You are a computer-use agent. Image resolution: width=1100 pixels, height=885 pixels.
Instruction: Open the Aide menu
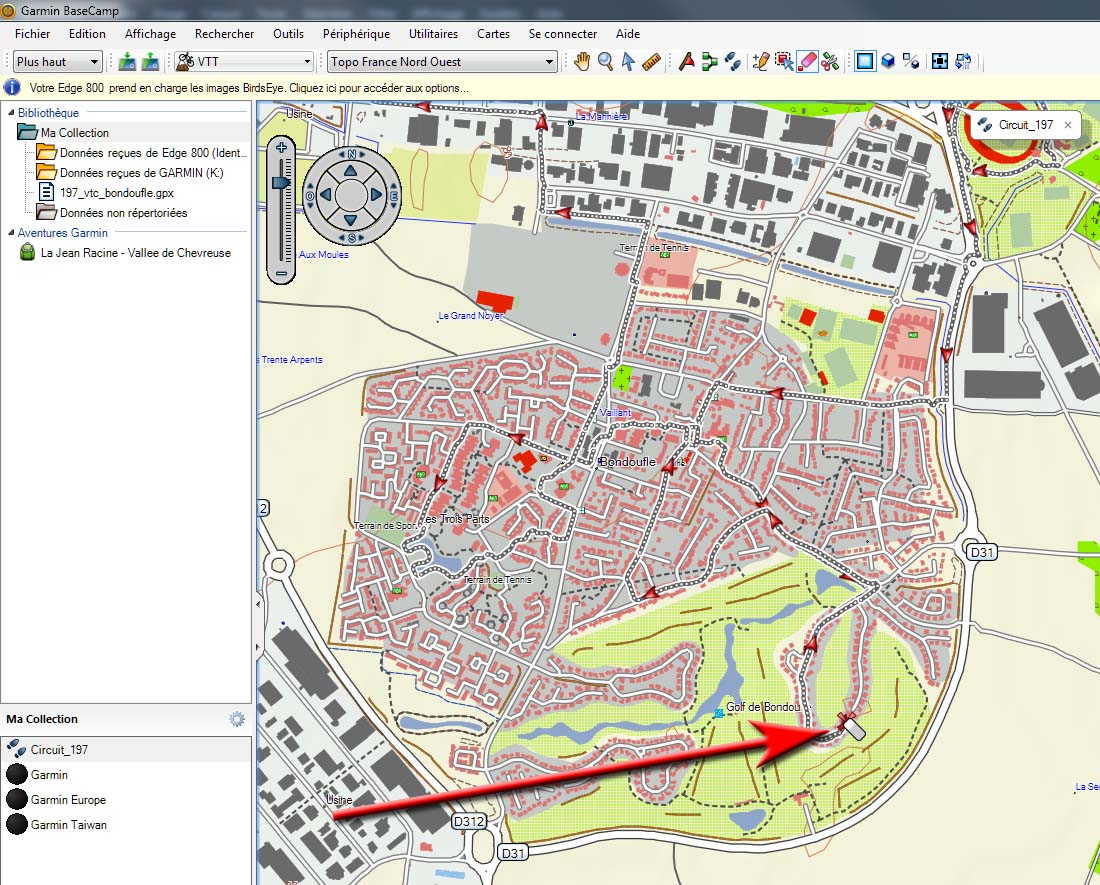[x=628, y=34]
